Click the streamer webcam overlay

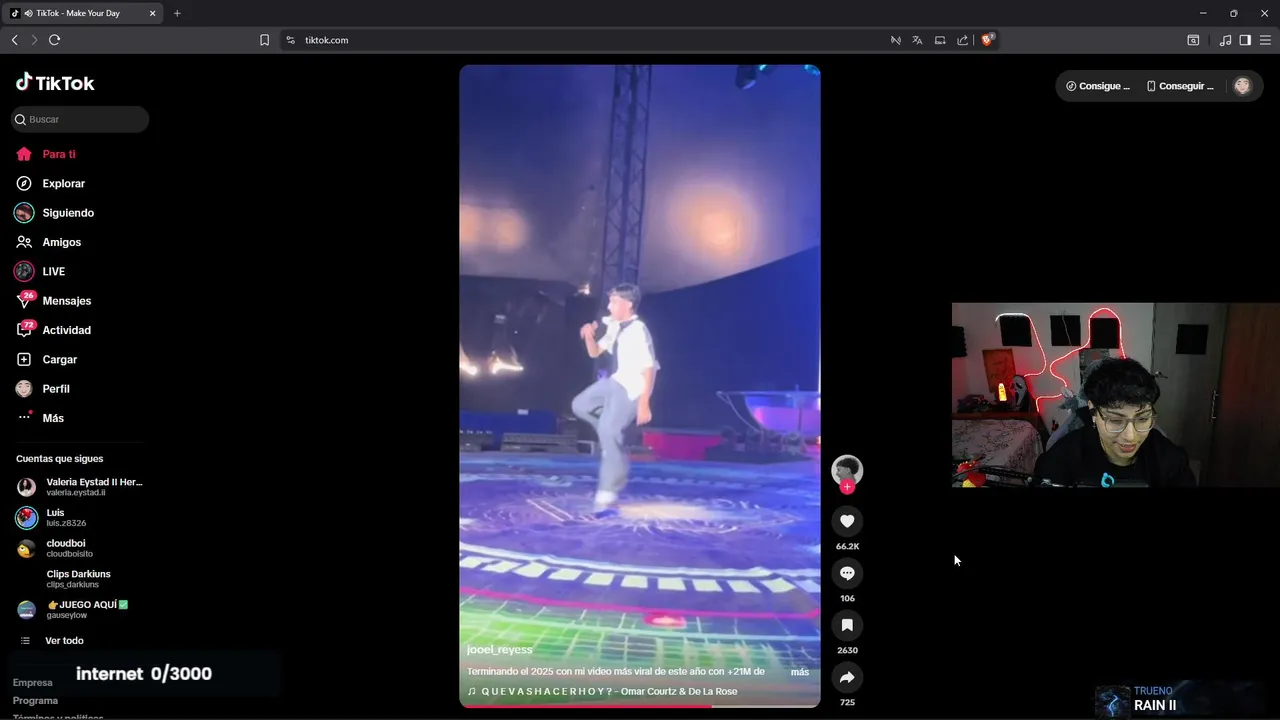1115,395
